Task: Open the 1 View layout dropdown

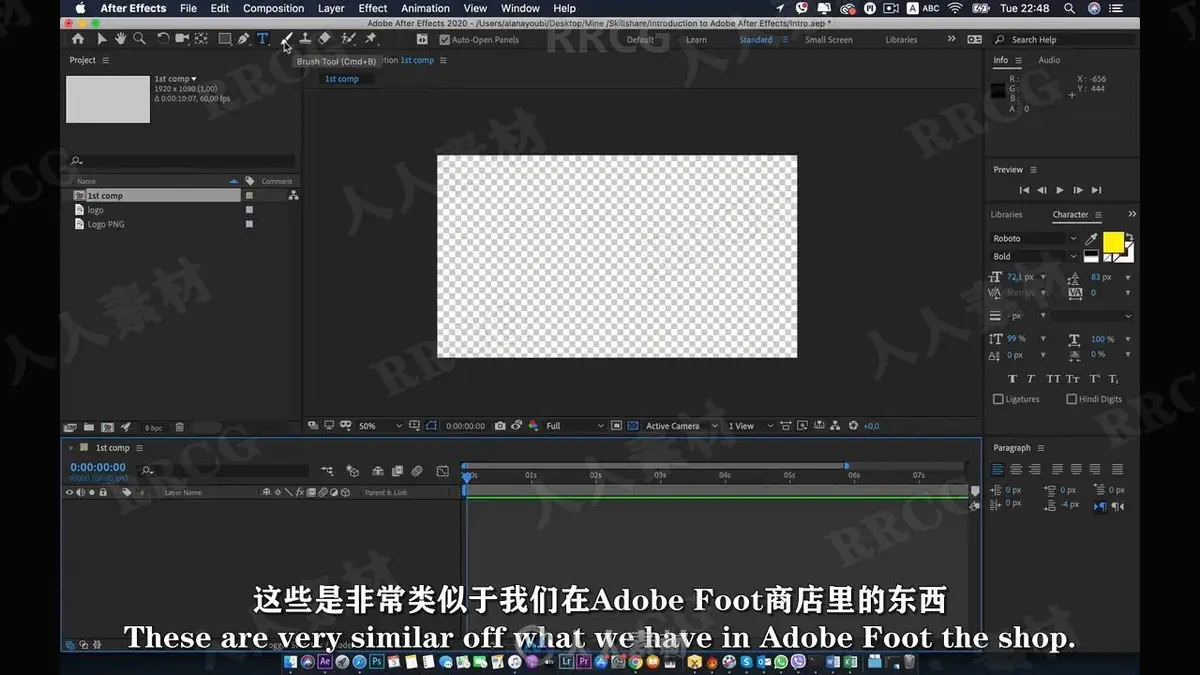Action: coord(751,426)
